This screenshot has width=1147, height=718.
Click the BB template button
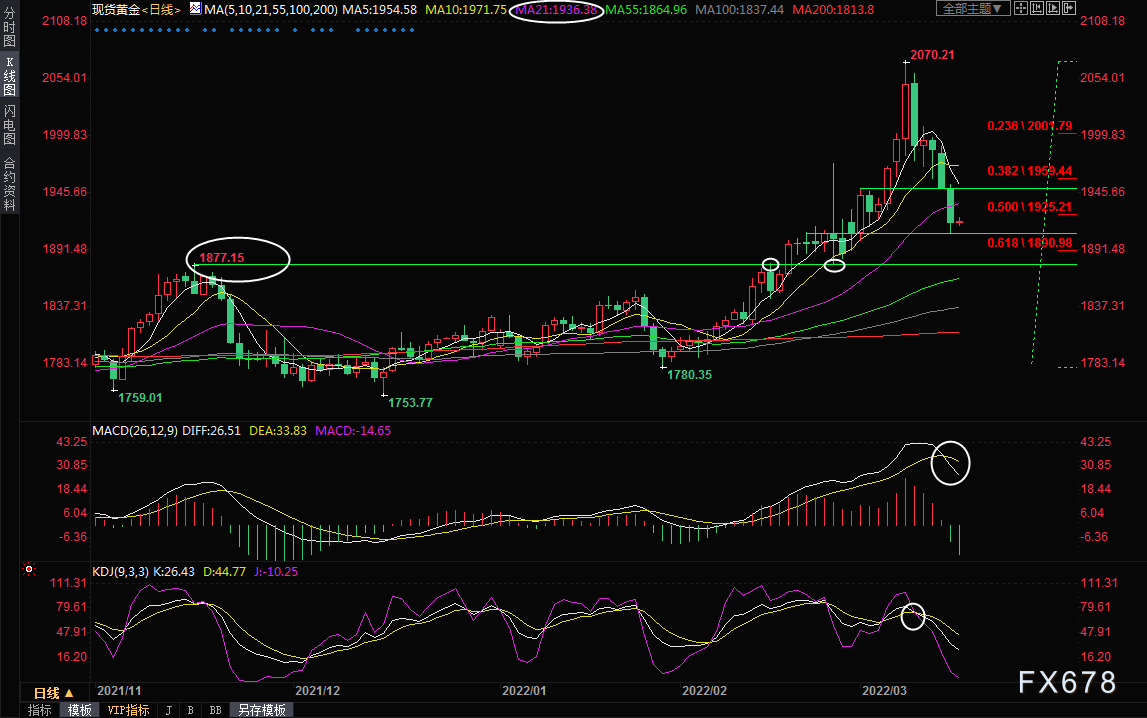[215, 710]
